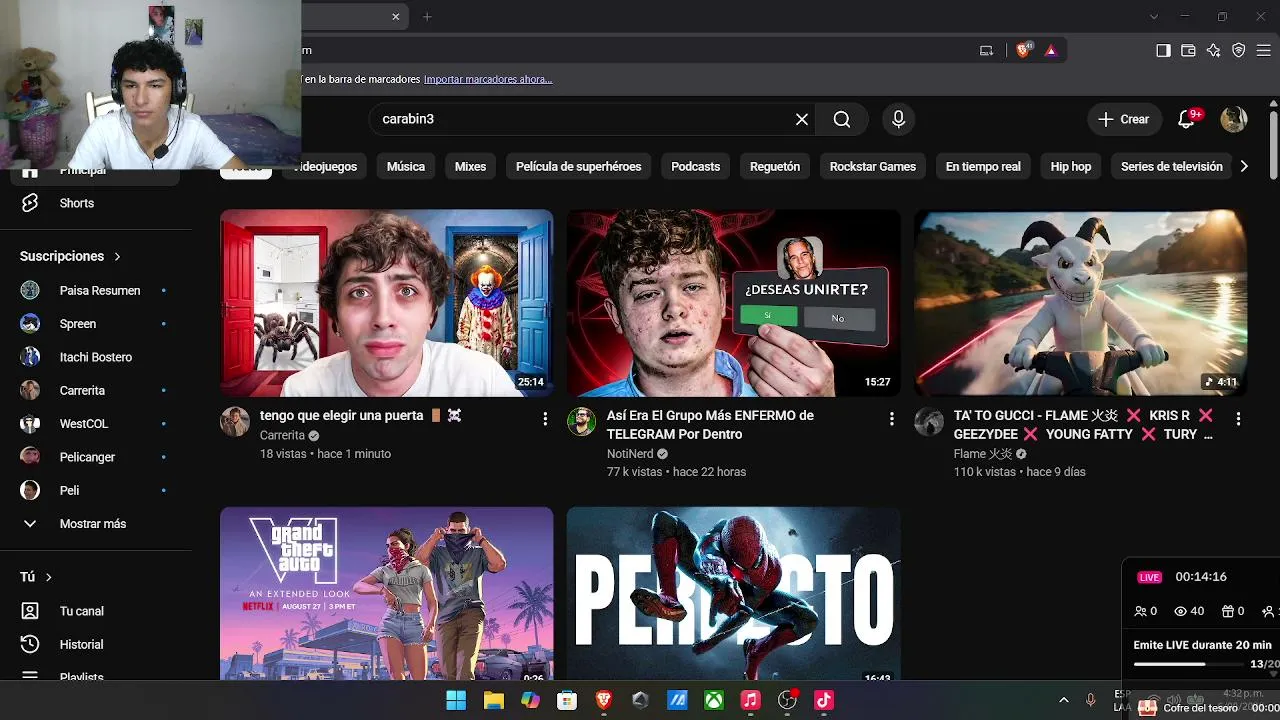
Task: Open the YouTube notifications bell
Action: coord(1187,119)
